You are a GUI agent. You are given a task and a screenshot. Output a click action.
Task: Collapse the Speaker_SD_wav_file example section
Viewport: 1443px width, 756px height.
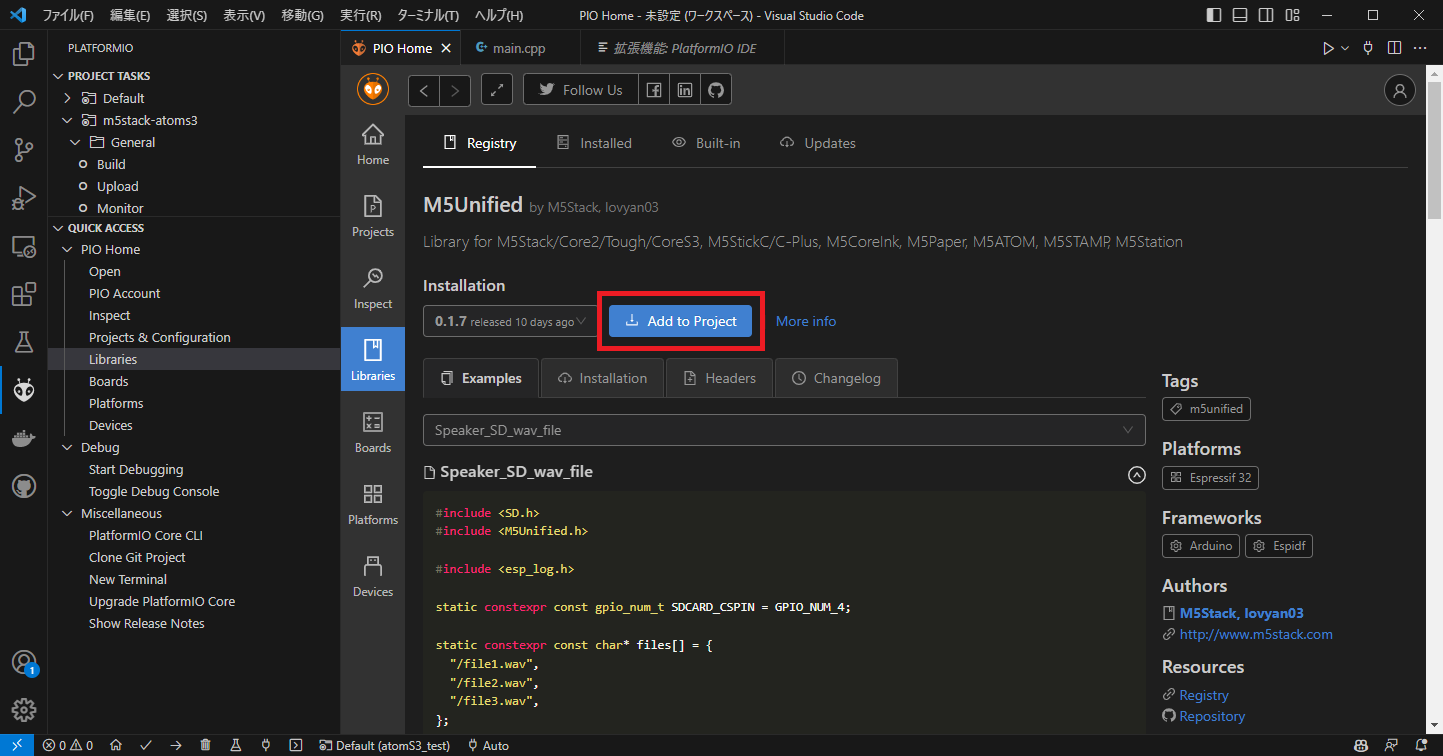(1136, 475)
